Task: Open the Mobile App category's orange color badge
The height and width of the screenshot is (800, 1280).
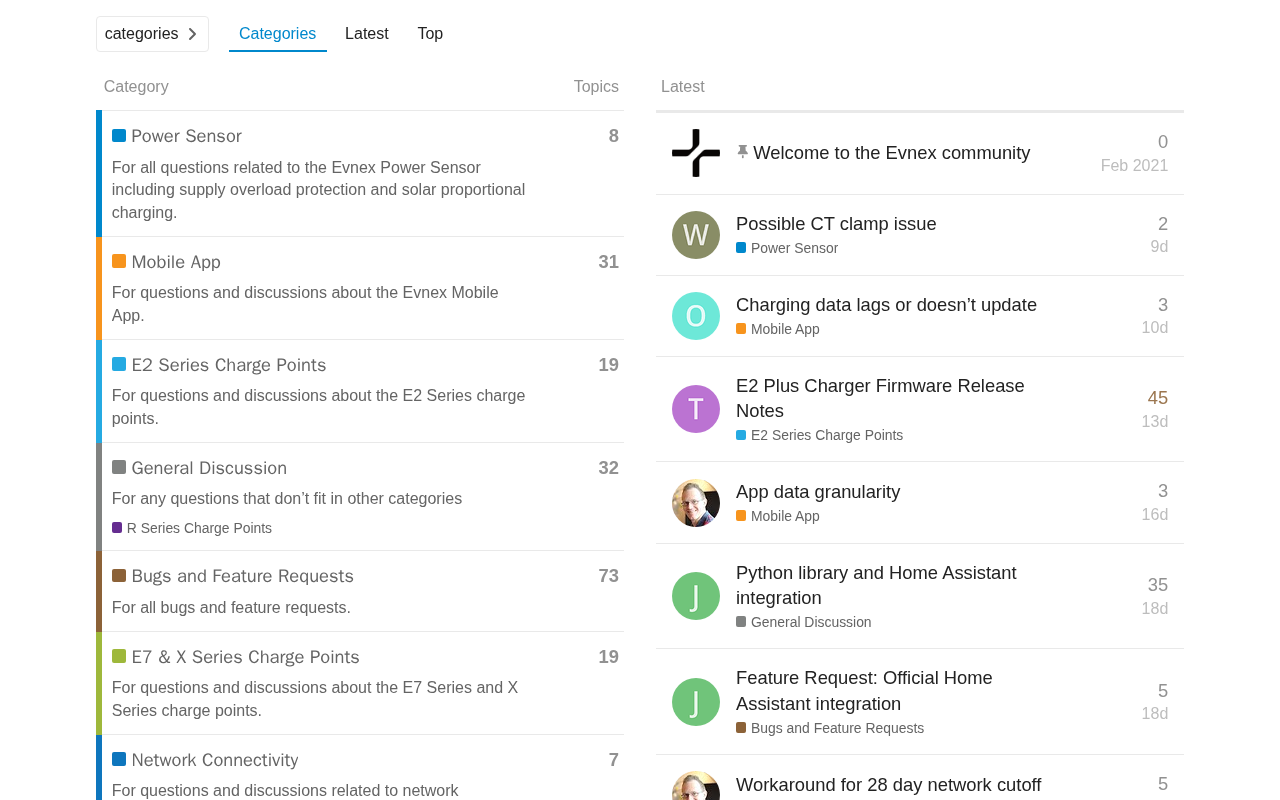Action: tap(119, 261)
